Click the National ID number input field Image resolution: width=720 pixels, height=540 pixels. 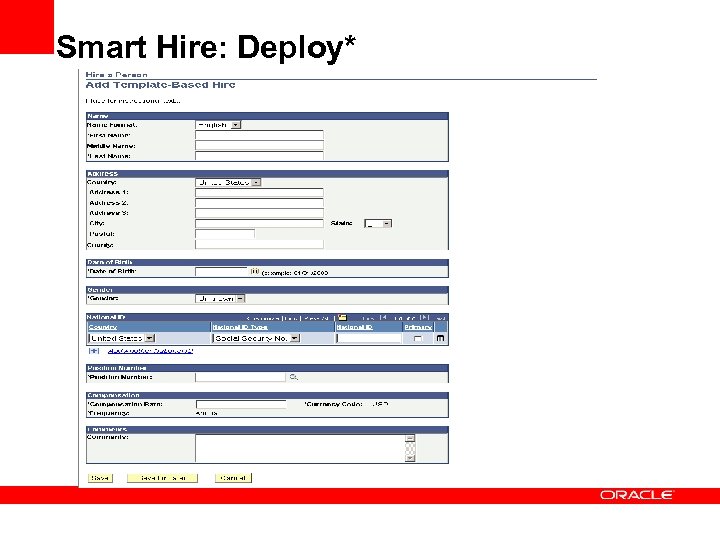369,338
